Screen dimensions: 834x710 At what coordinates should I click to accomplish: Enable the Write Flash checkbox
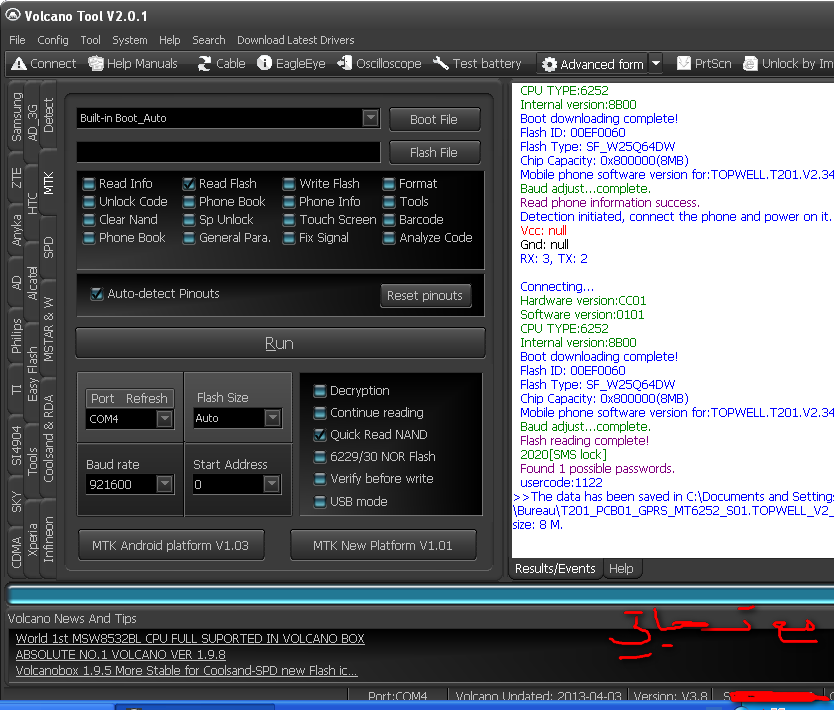289,184
